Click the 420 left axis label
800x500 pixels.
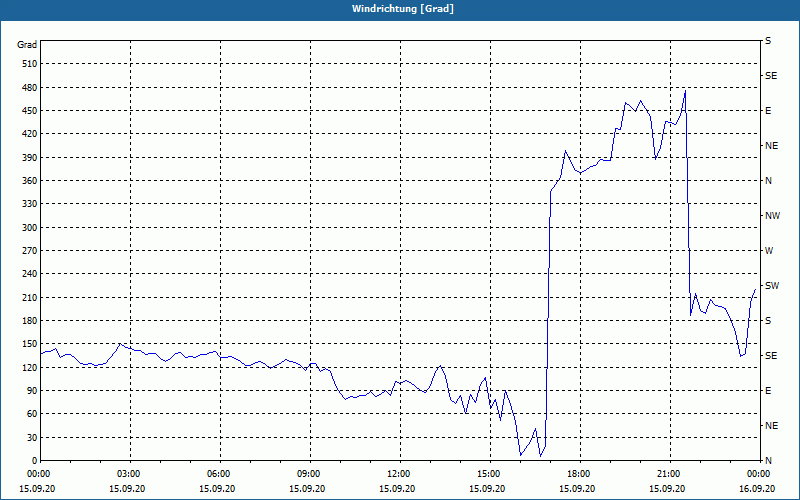(x=30, y=134)
